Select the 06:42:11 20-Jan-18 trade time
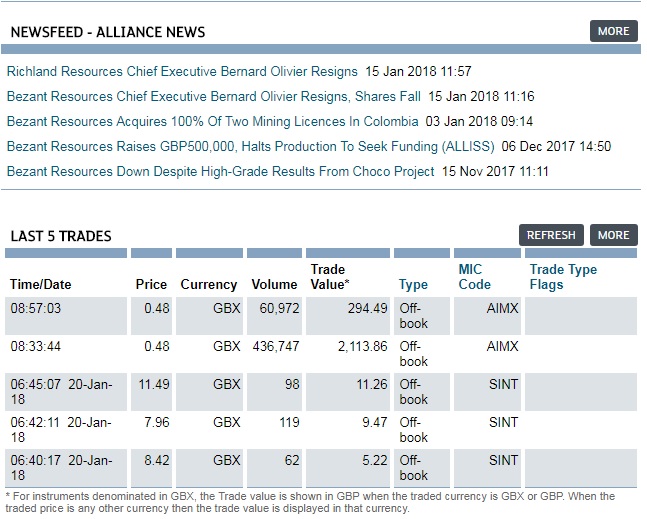Viewport: 647px width, 519px height. click(x=66, y=429)
